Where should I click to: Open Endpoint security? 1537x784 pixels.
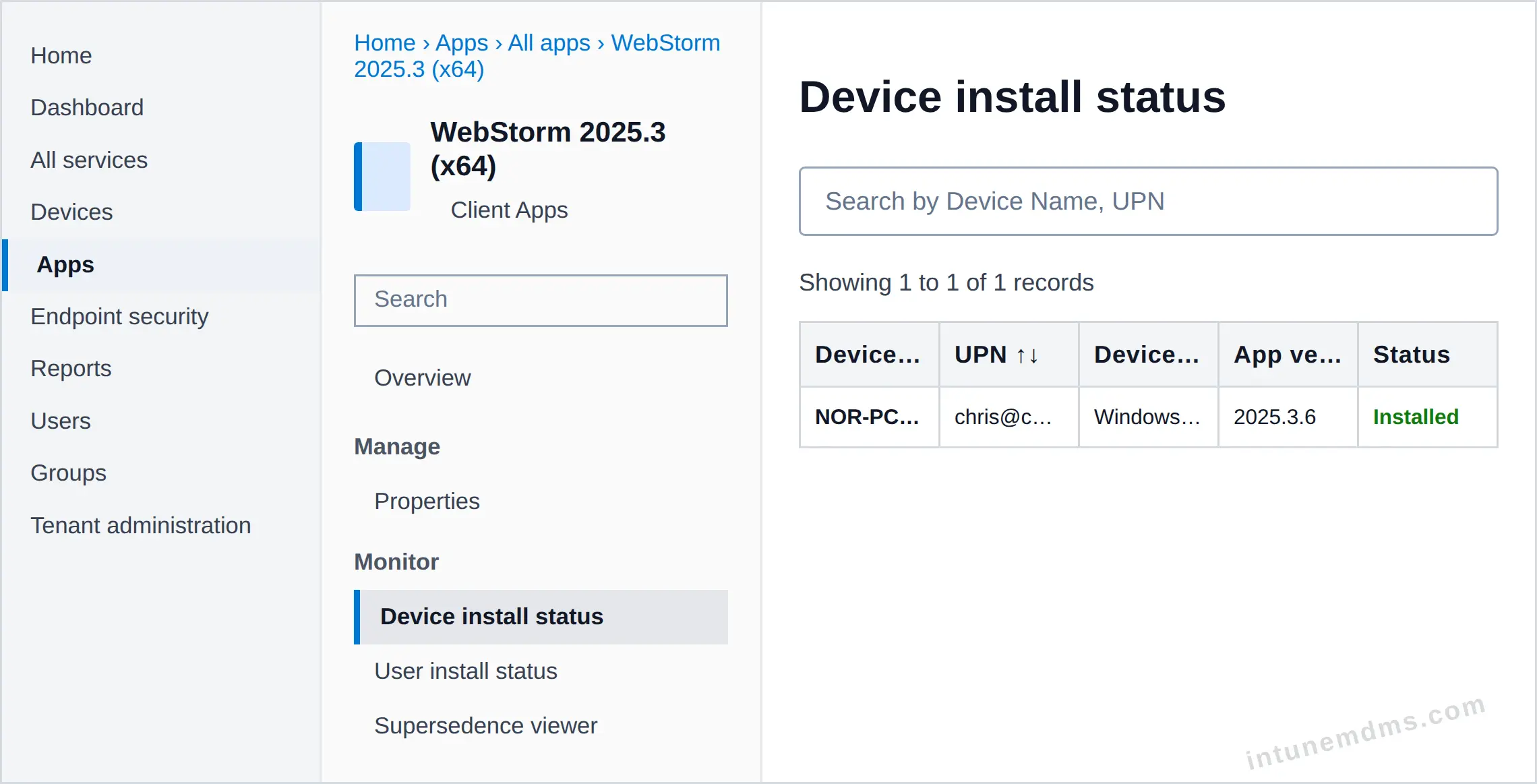point(119,316)
